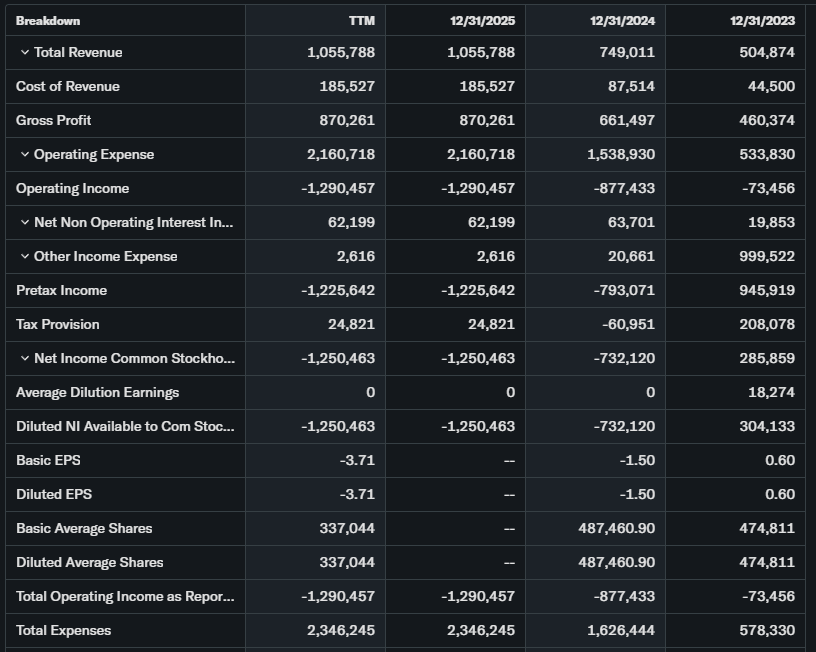Select the 12/31/2025 column header
This screenshot has height=652, width=816.
pos(483,21)
